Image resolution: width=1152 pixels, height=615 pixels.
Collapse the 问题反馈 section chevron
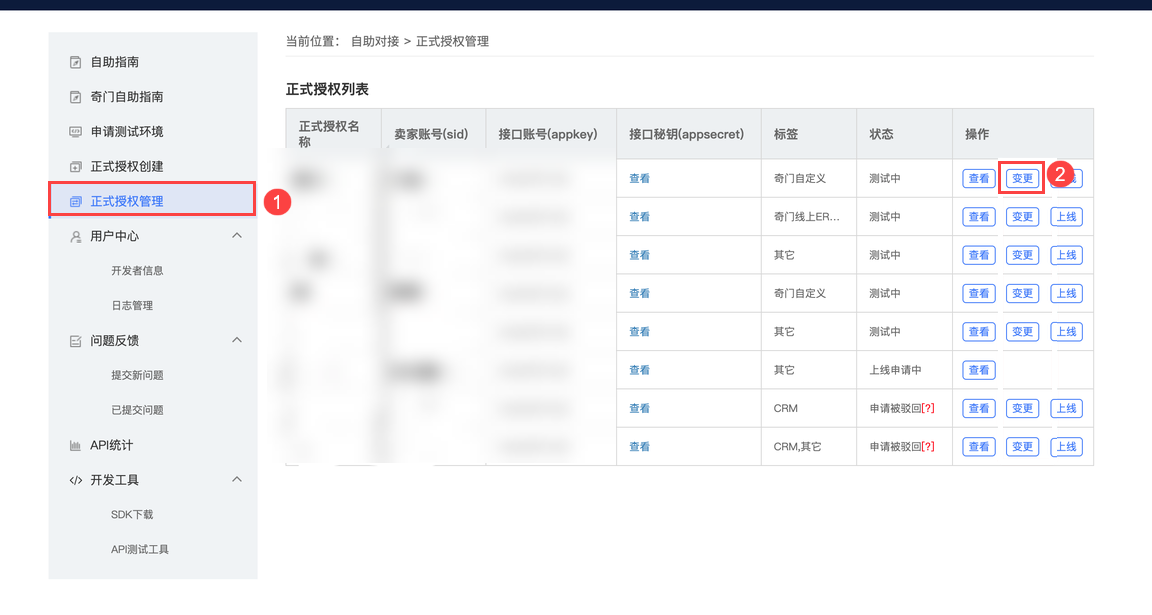click(x=237, y=340)
